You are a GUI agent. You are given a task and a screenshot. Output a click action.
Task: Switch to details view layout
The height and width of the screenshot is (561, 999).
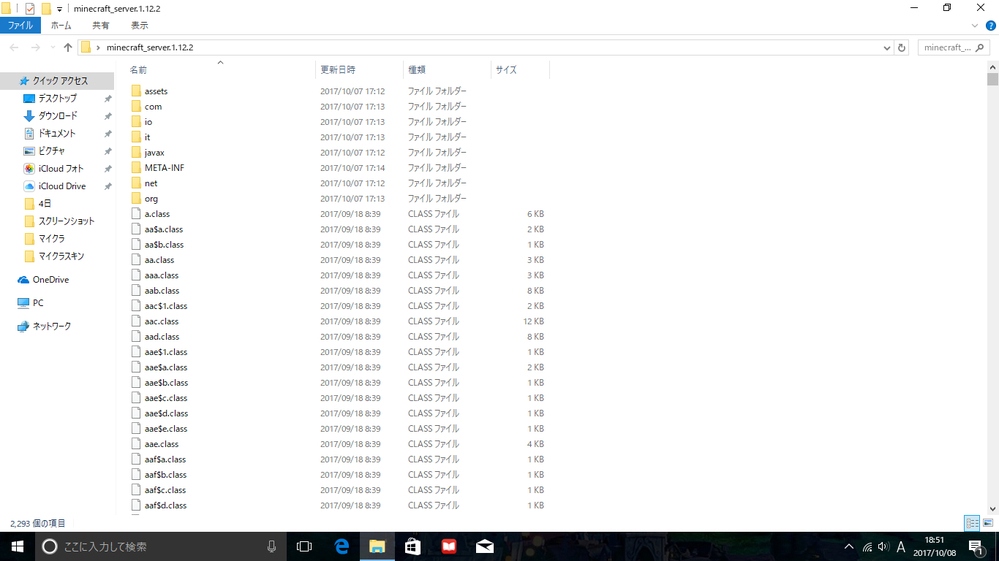(971, 523)
